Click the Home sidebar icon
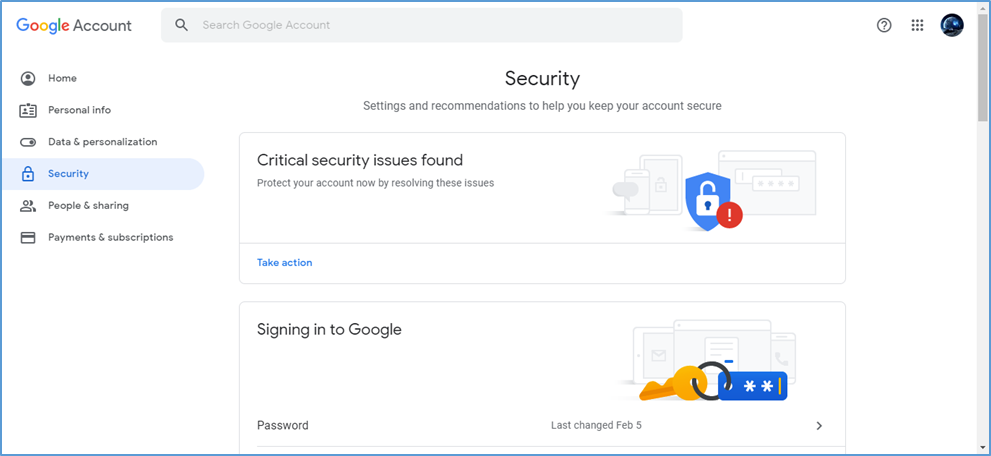Image resolution: width=991 pixels, height=456 pixels. click(28, 78)
